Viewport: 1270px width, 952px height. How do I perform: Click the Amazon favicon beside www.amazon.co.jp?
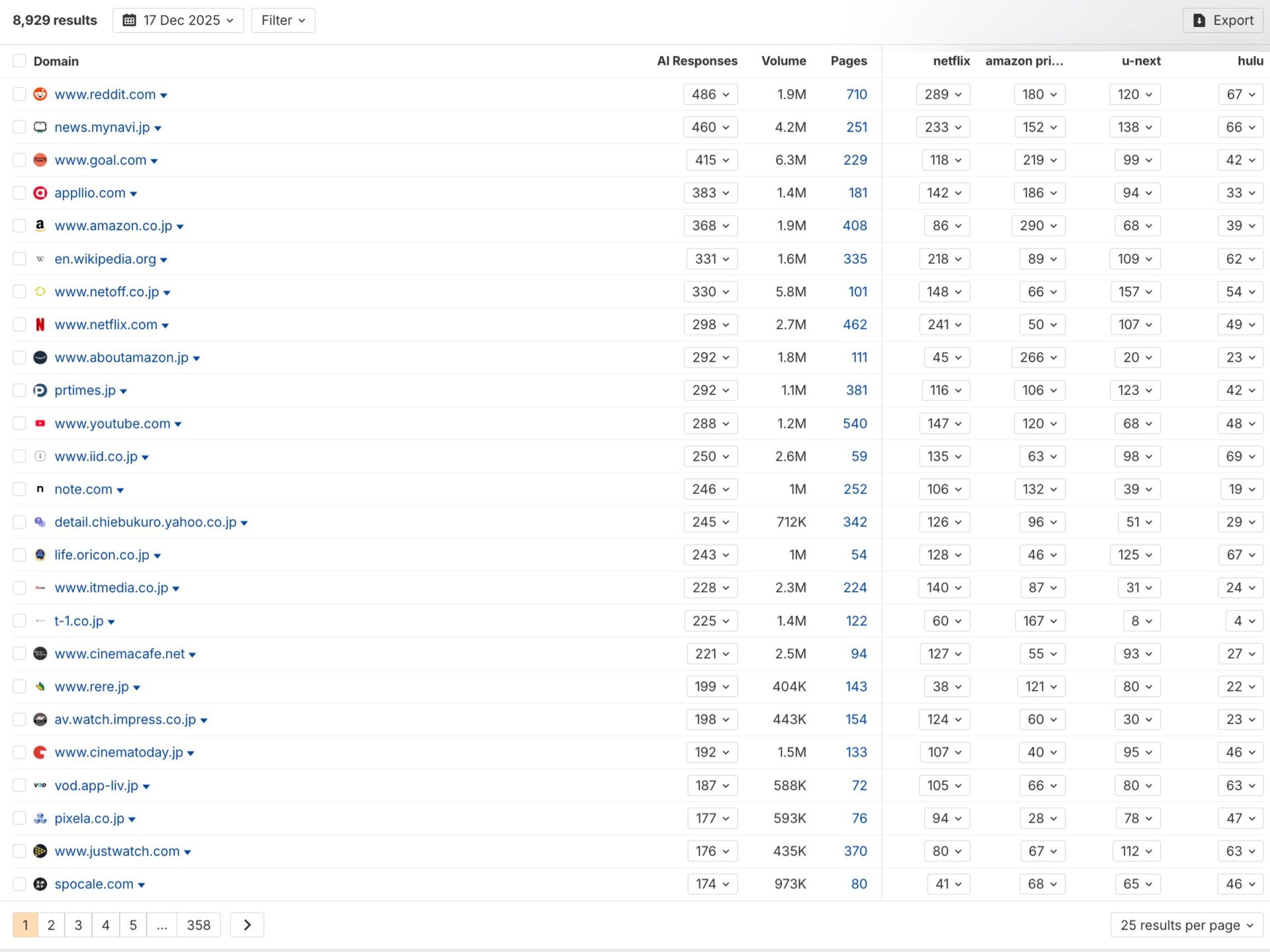pos(40,225)
